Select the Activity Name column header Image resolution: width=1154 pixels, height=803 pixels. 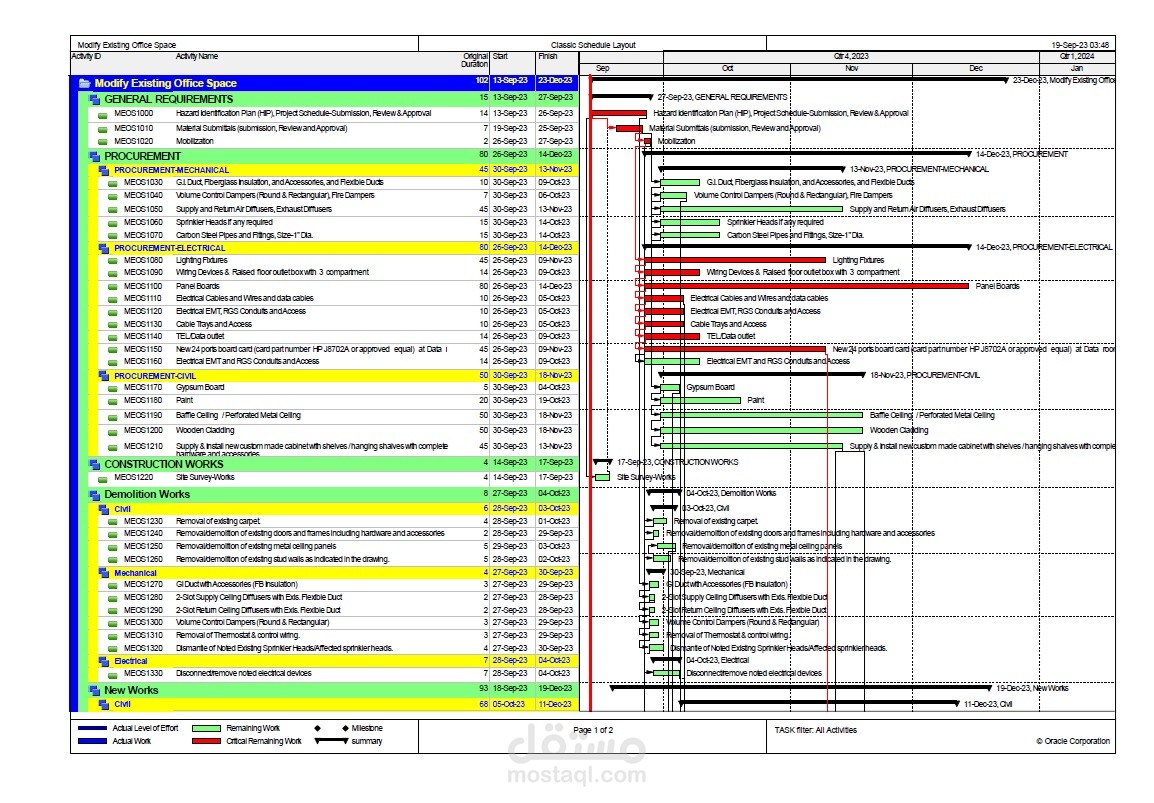pyautogui.click(x=197, y=56)
